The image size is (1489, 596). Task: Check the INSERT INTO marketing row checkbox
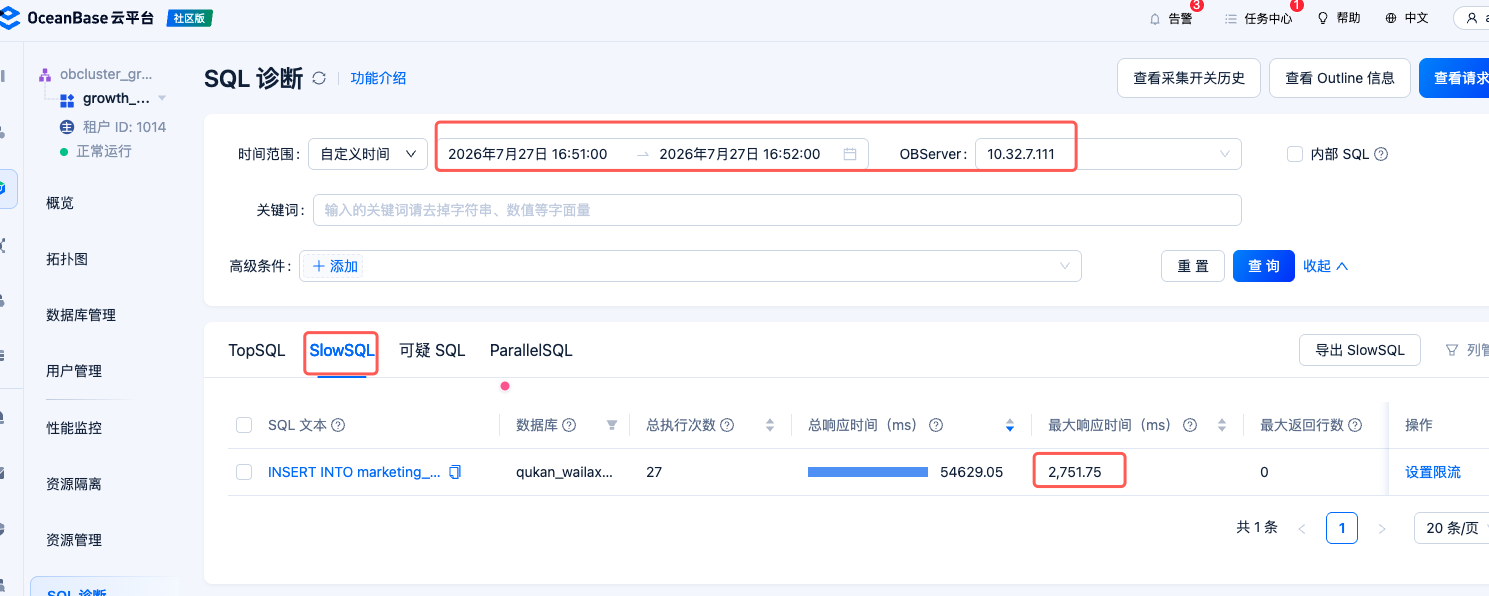tap(244, 472)
